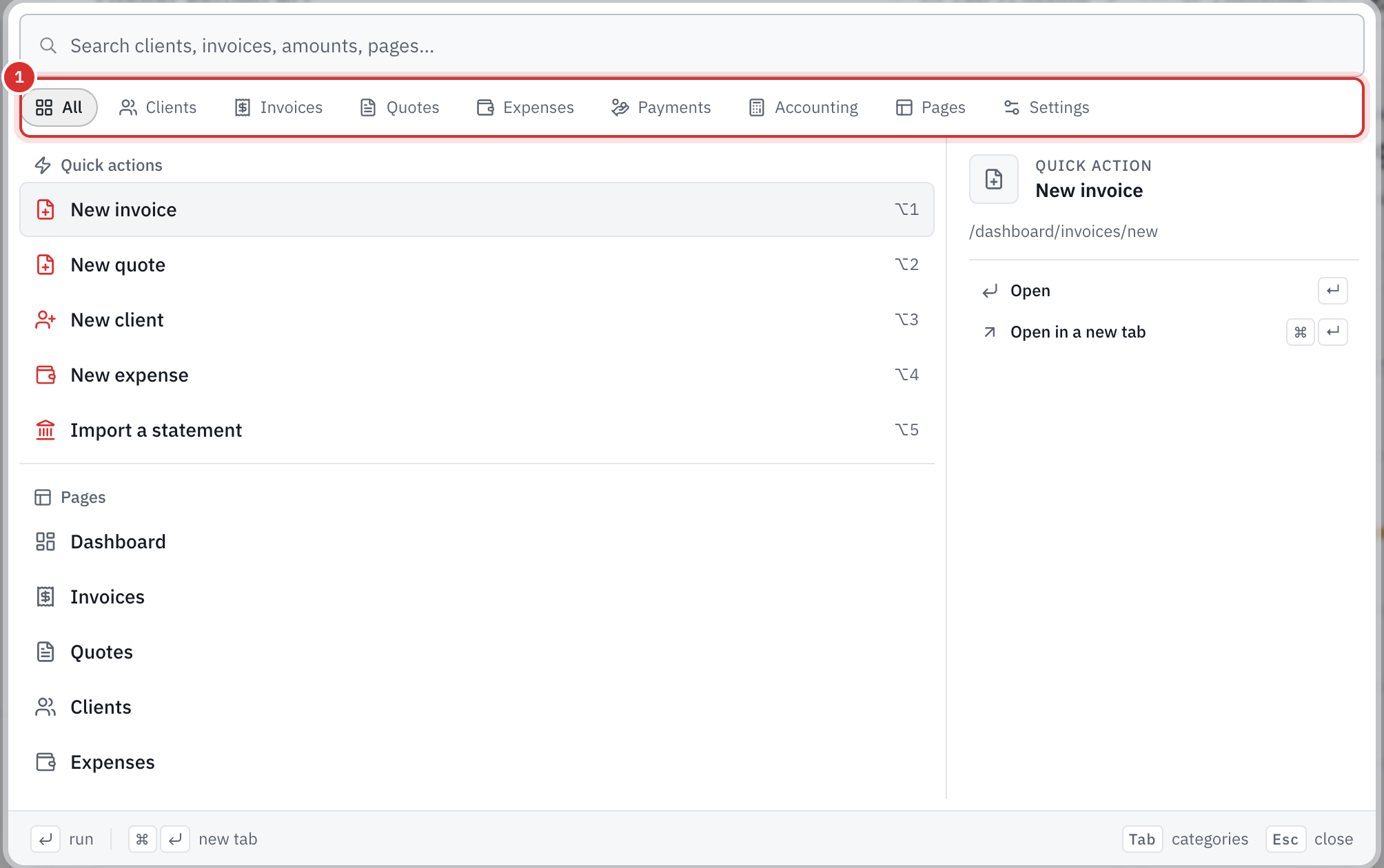This screenshot has height=868, width=1384.
Task: Go to the Expenses page entry
Action: coord(477,762)
